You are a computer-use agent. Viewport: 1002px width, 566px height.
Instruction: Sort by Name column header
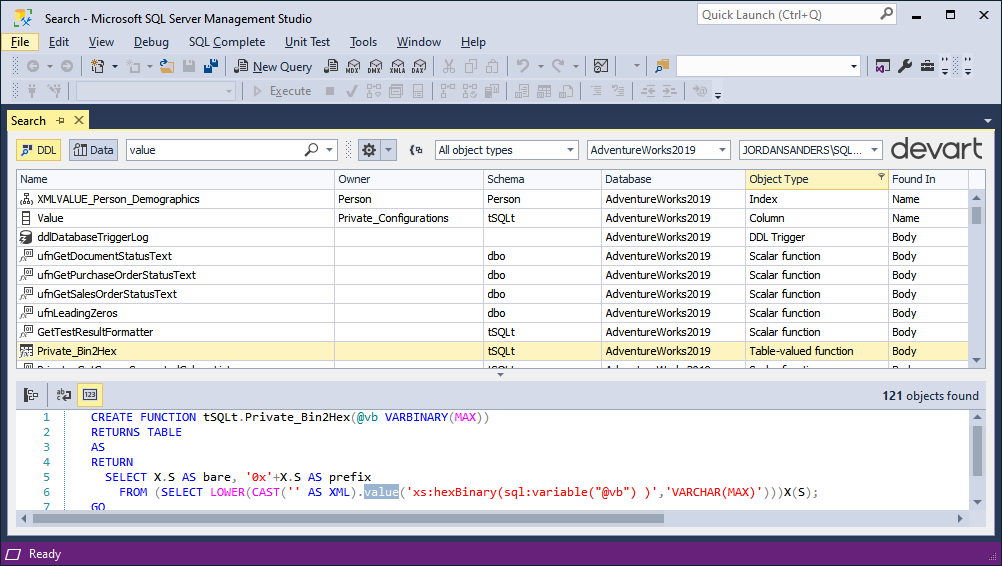pyautogui.click(x=176, y=179)
